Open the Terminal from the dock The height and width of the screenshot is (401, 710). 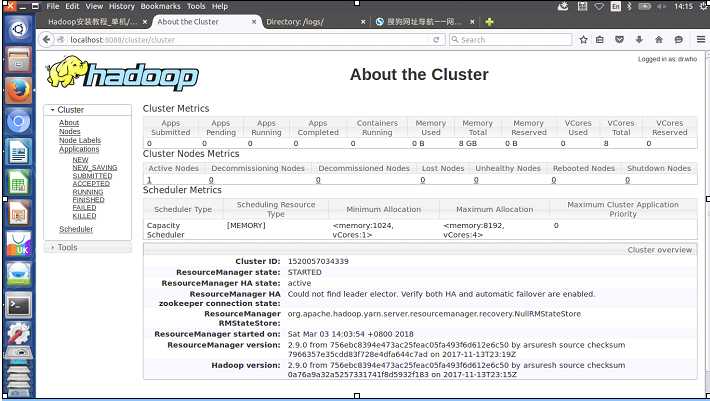19,305
